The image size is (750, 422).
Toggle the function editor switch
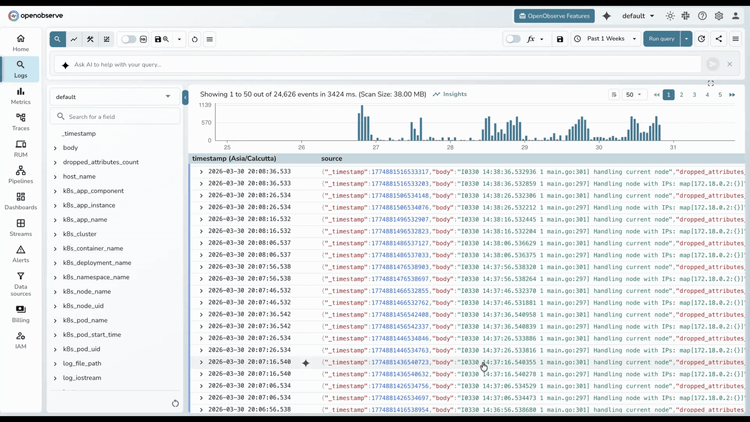(x=513, y=39)
